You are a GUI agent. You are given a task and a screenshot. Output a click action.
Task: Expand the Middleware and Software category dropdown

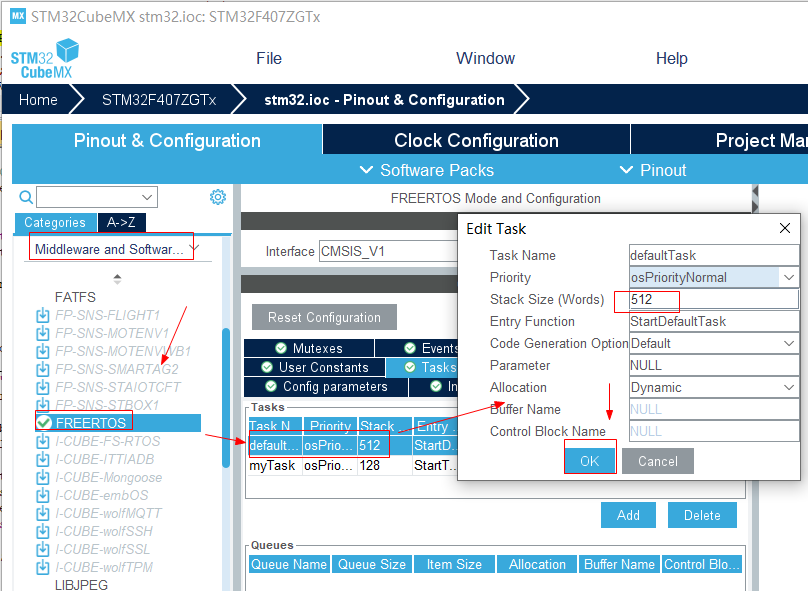click(194, 248)
